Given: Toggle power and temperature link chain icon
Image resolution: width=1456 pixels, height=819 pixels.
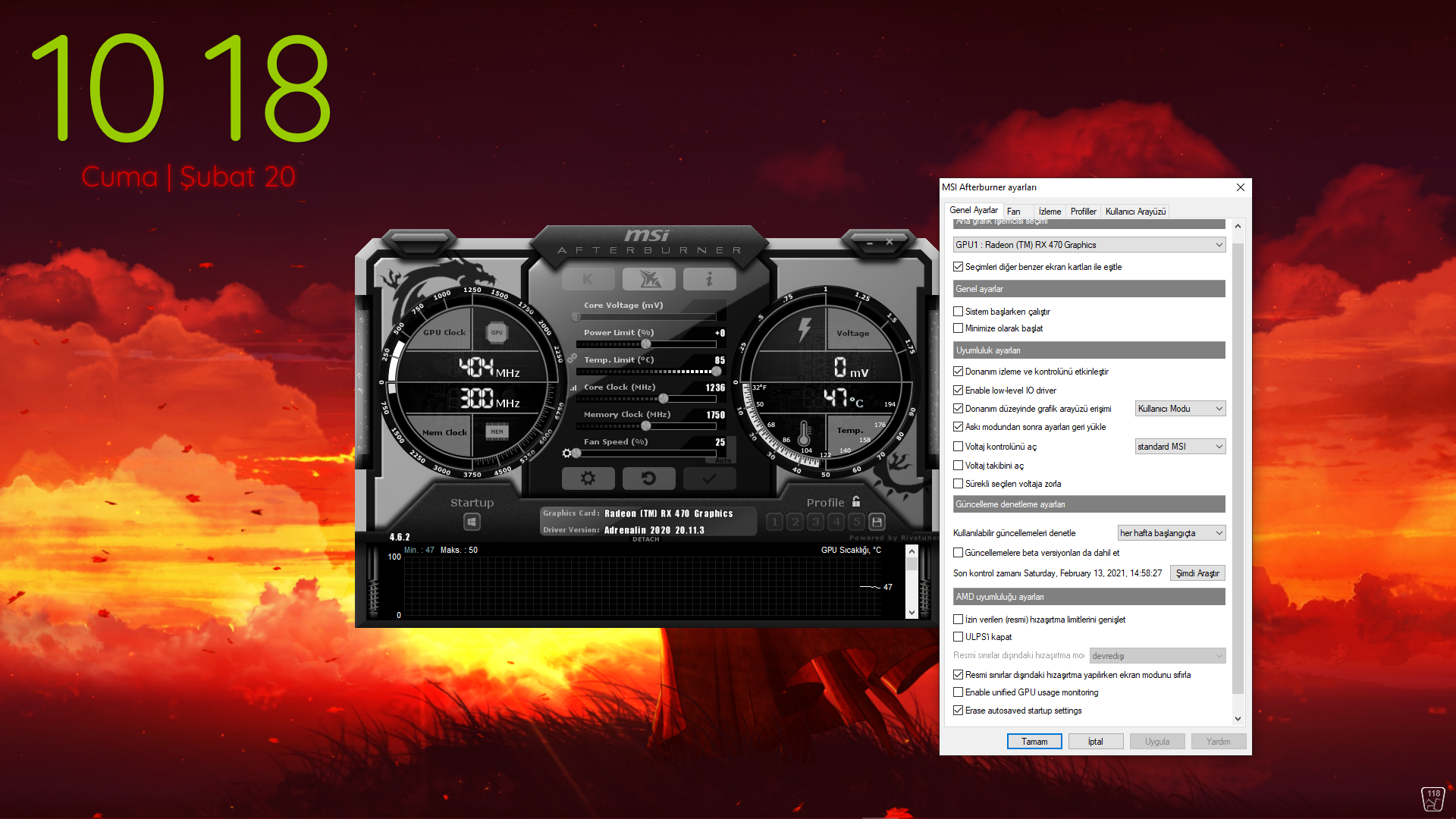Looking at the screenshot, I should pos(572,358).
